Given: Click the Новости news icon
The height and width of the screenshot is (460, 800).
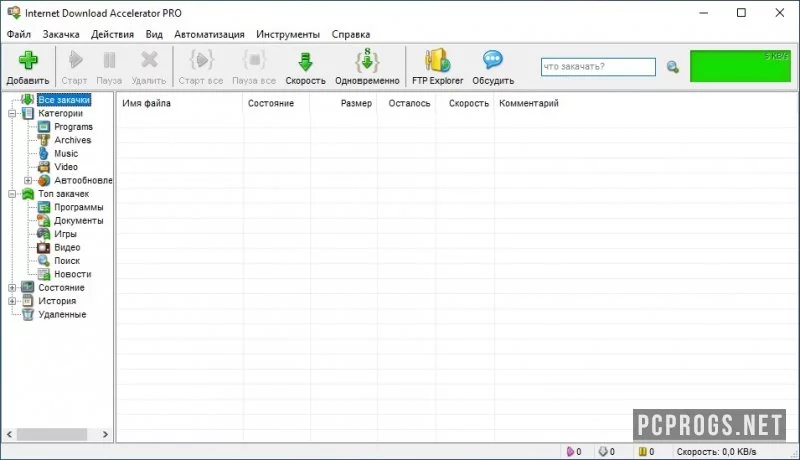Looking at the screenshot, I should pyautogui.click(x=44, y=274).
